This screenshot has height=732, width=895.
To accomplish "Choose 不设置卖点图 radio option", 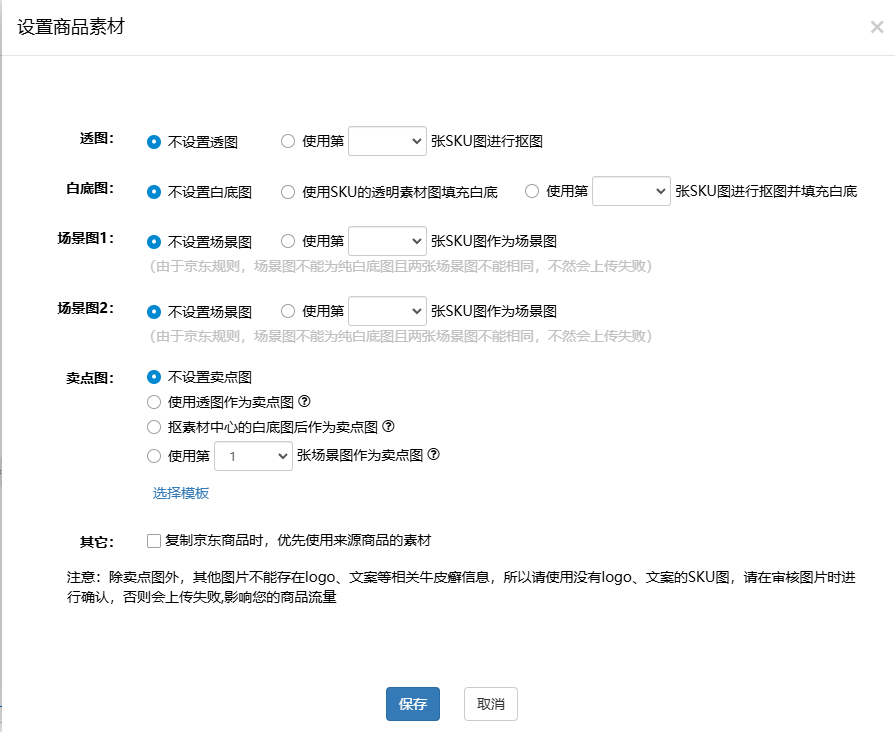I will [154, 377].
